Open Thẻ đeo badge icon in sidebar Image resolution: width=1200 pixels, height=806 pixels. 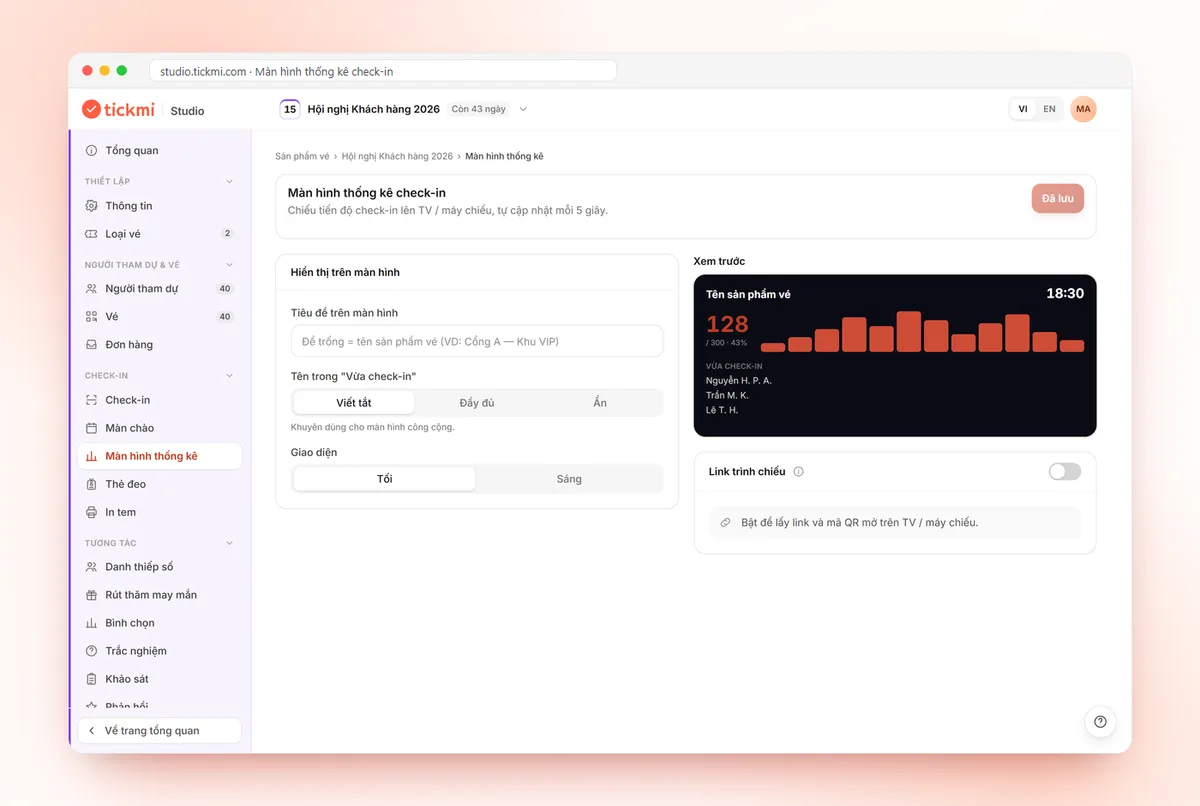click(x=92, y=484)
